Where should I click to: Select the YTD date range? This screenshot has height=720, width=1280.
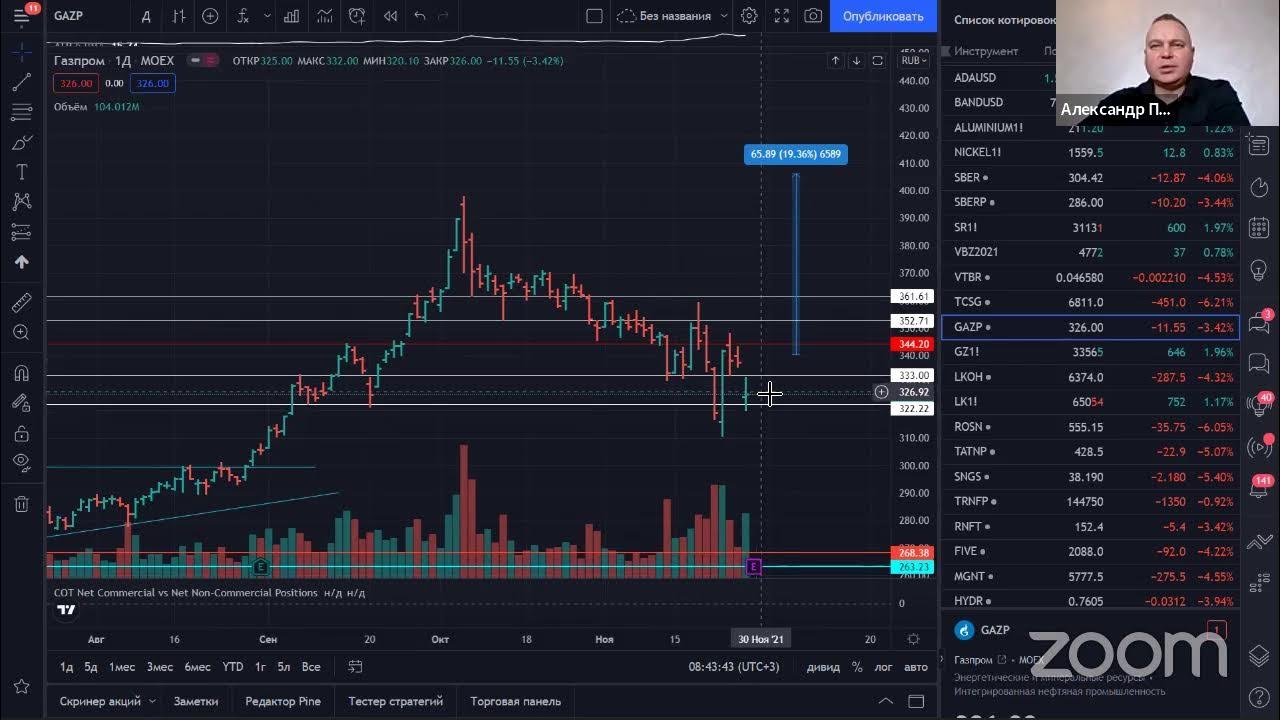[x=233, y=667]
